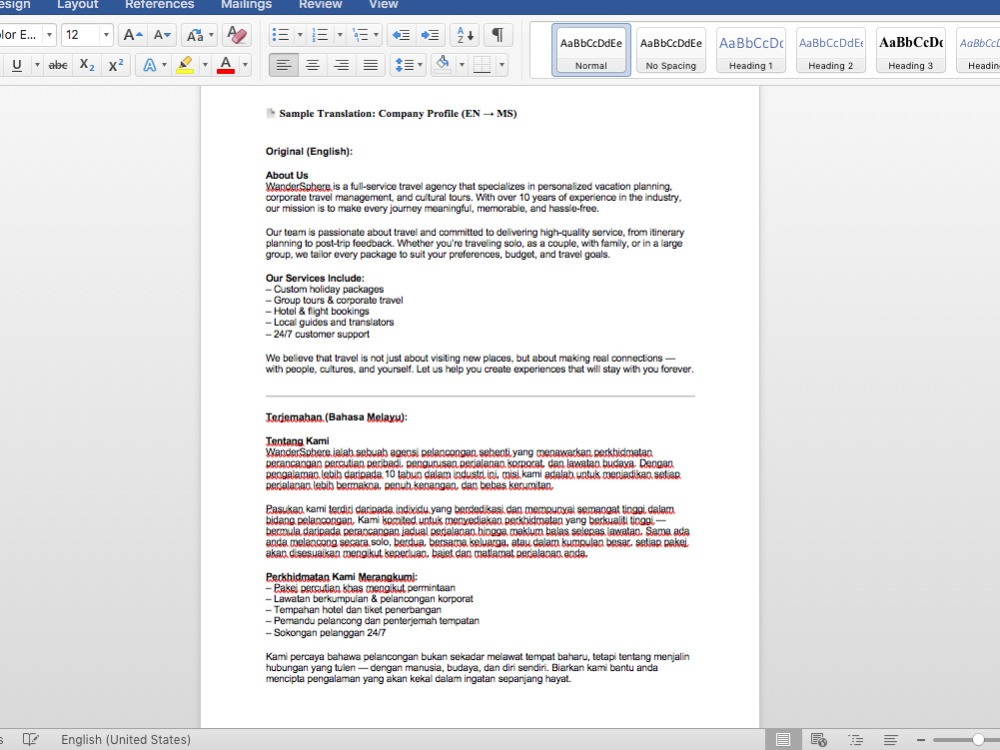Decrease paragraph indent

tap(401, 35)
